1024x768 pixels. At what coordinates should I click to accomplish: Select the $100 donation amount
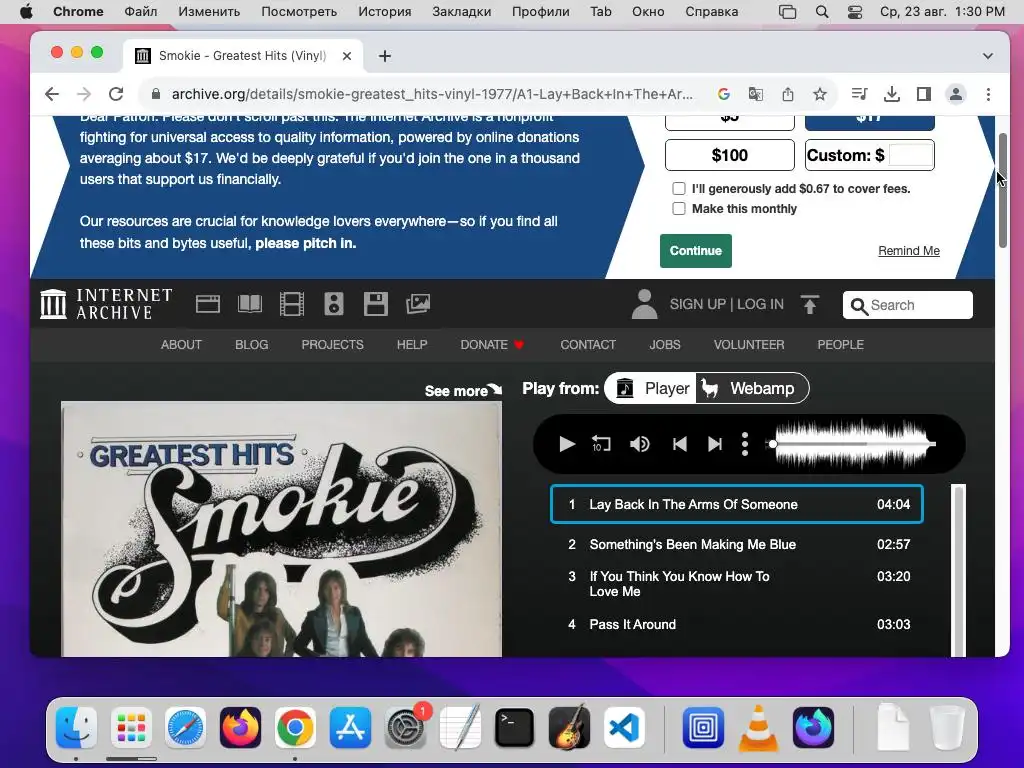[x=729, y=155]
